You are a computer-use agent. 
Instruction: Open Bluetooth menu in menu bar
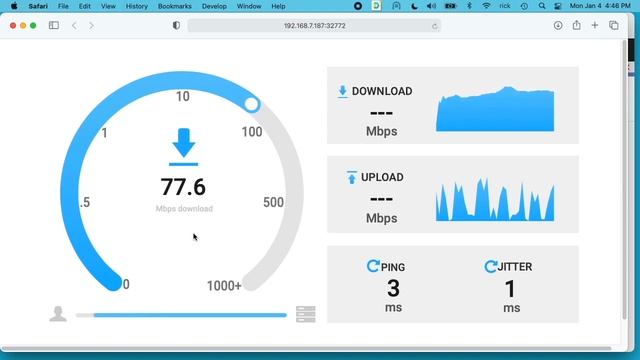pyautogui.click(x=469, y=6)
